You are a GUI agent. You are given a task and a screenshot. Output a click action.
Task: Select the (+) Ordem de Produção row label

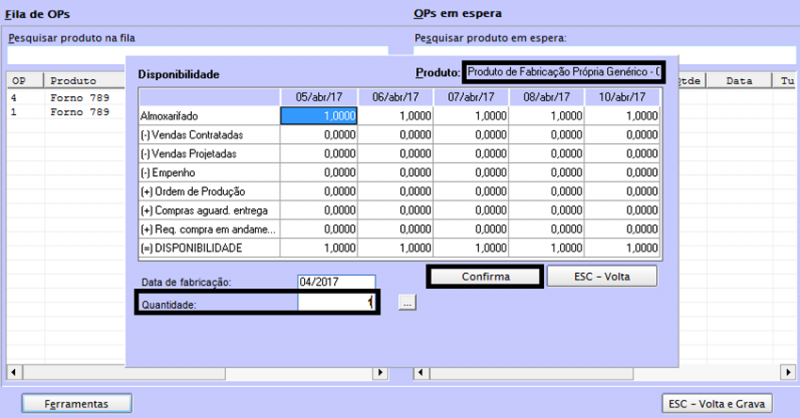point(209,191)
